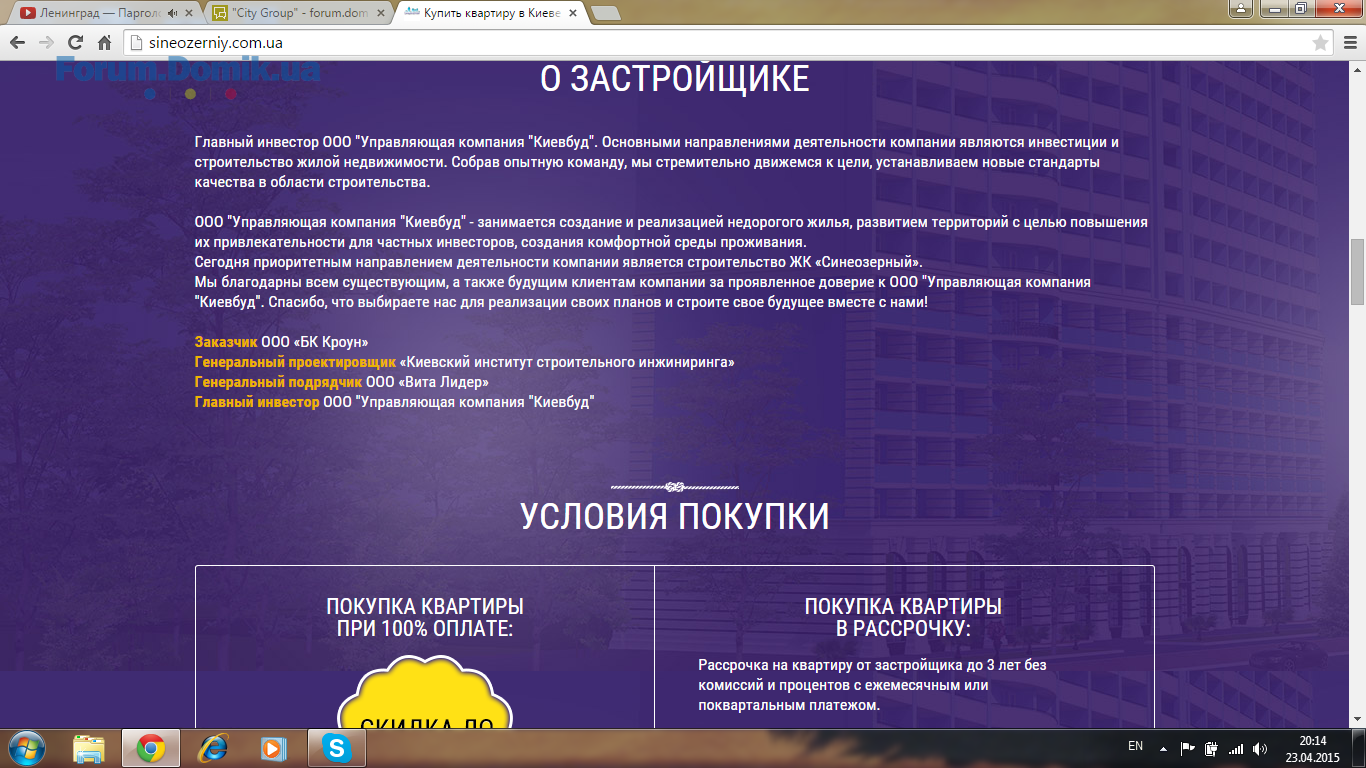Open the browser home page icon

click(x=104, y=43)
